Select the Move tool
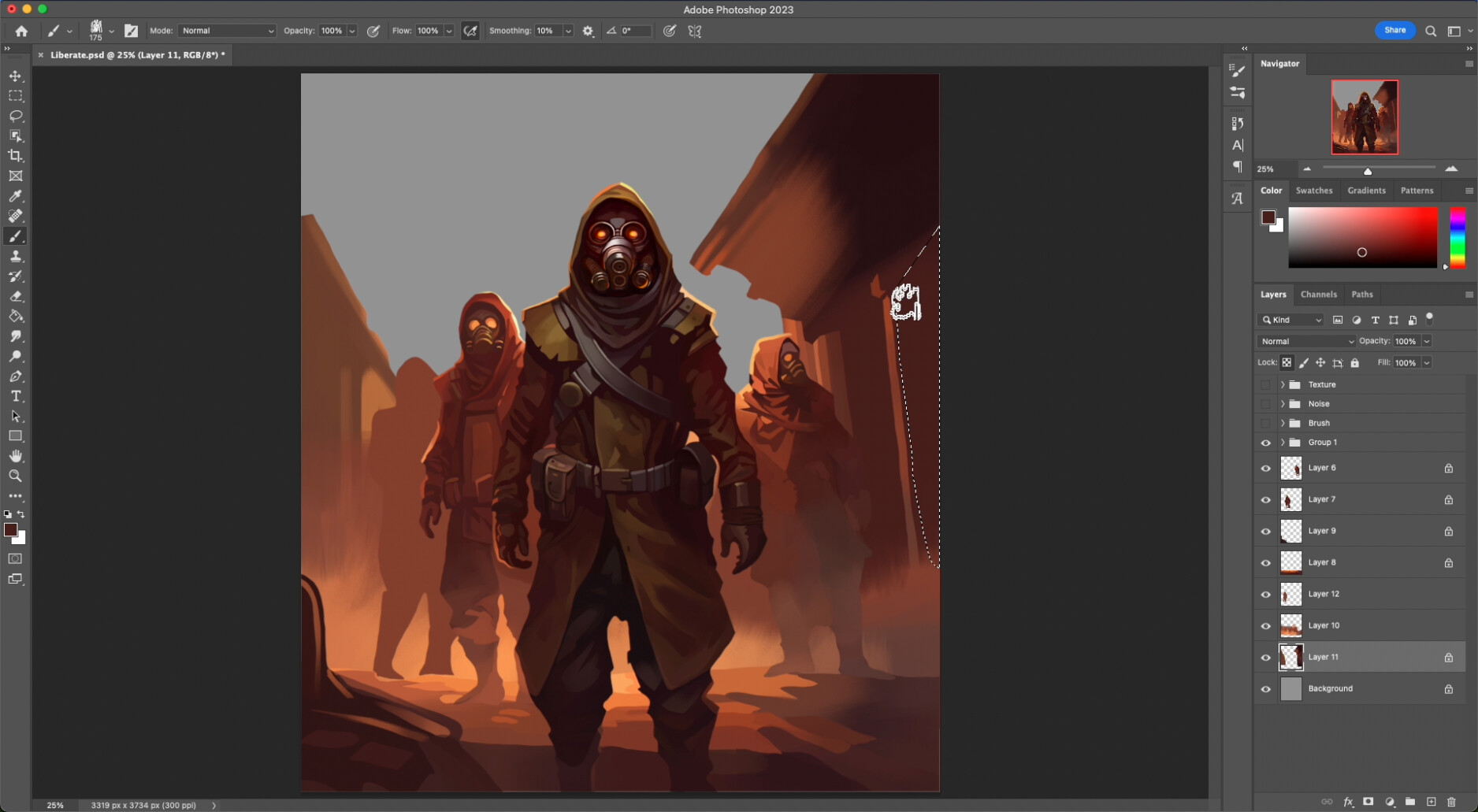Viewport: 1478px width, 812px height. click(x=16, y=76)
